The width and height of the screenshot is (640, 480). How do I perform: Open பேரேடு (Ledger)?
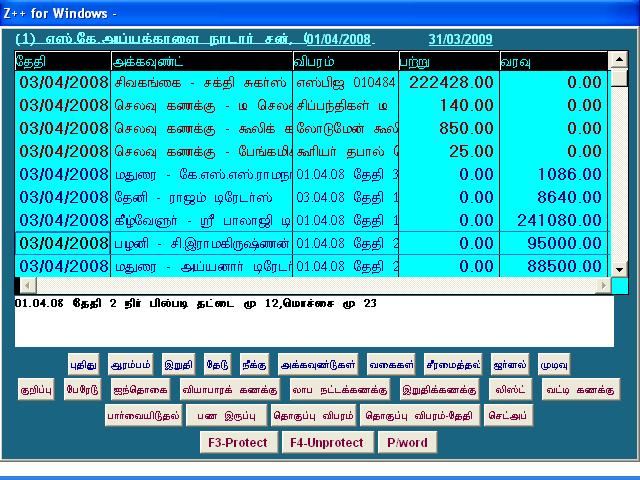point(82,389)
